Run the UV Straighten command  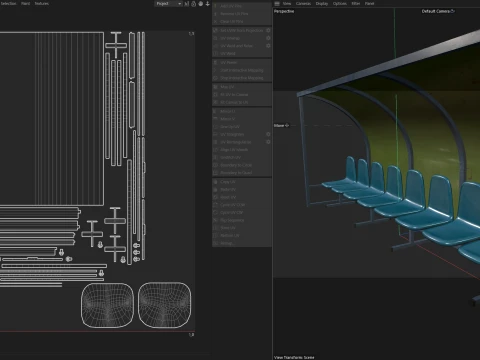pos(242,134)
